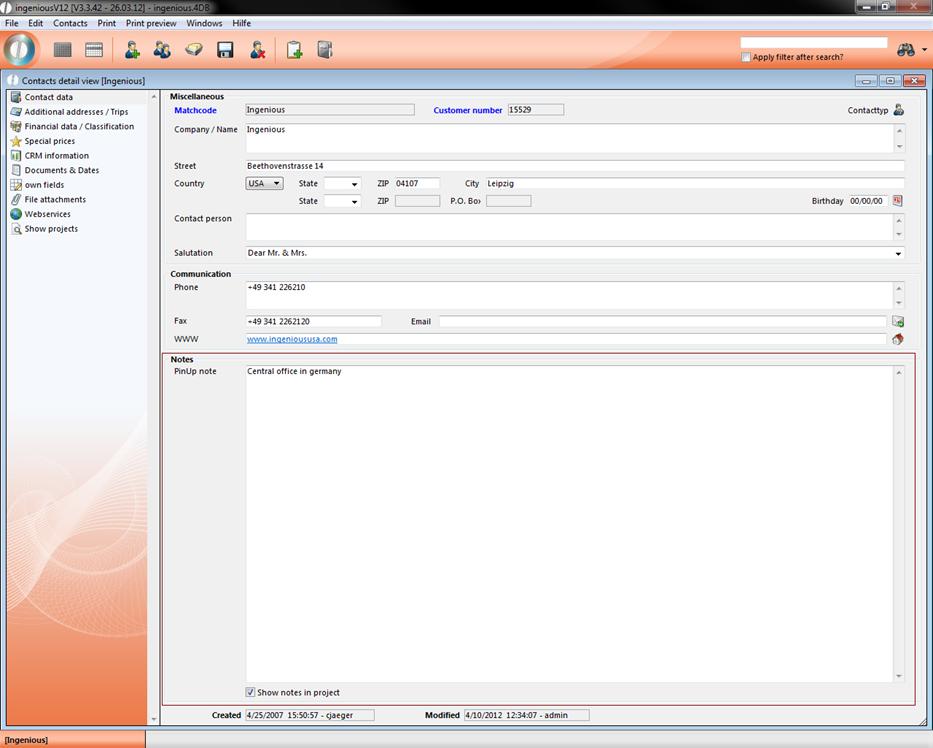Open the Contacttyp person icon

click(898, 110)
